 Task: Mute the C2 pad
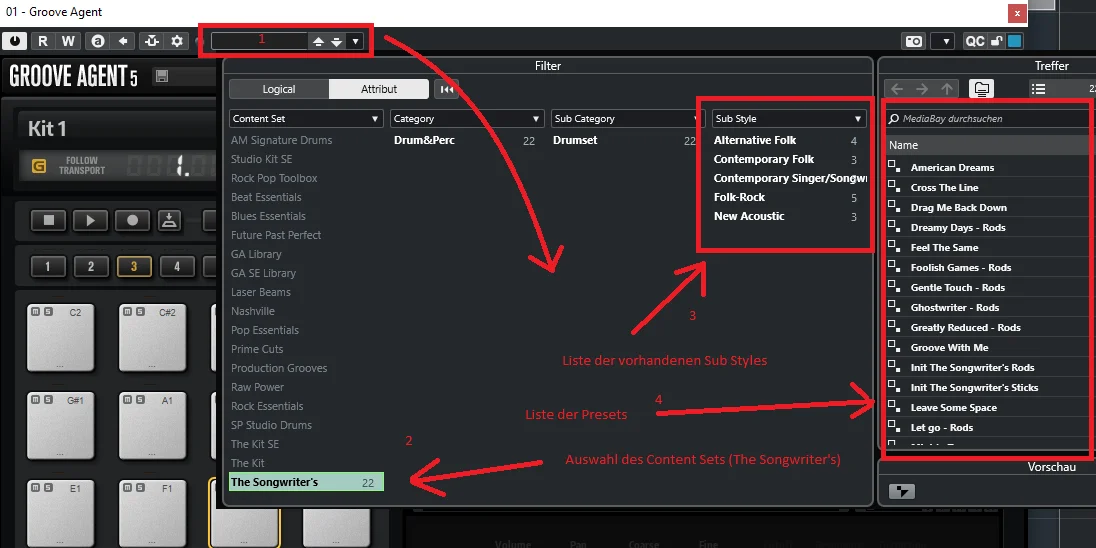click(36, 312)
